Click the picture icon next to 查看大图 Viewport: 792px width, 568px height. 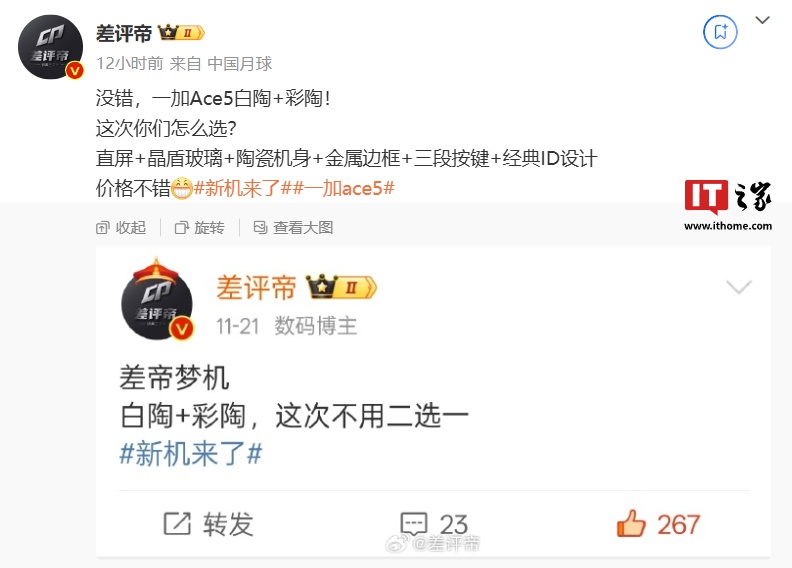coord(260,228)
